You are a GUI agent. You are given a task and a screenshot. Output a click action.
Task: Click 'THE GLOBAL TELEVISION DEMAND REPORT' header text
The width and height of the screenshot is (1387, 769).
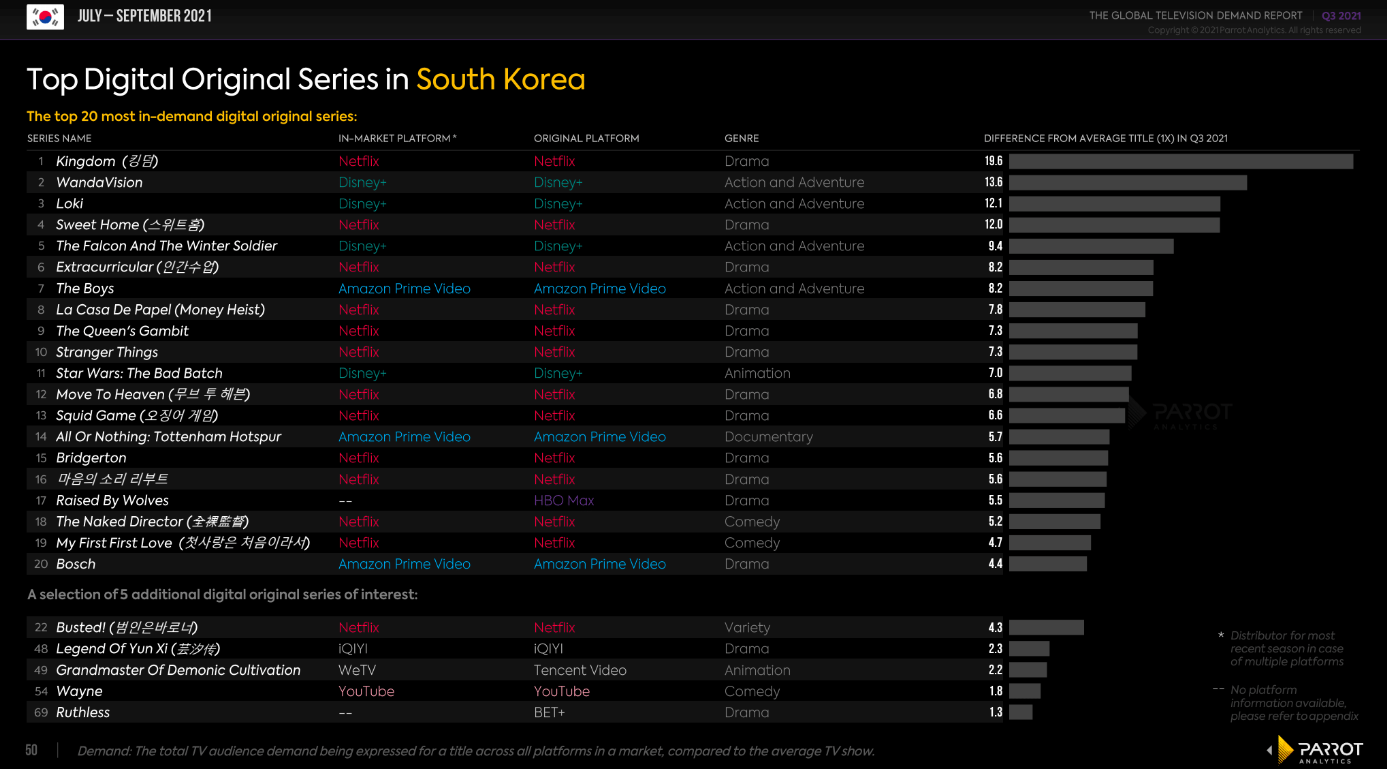1196,15
